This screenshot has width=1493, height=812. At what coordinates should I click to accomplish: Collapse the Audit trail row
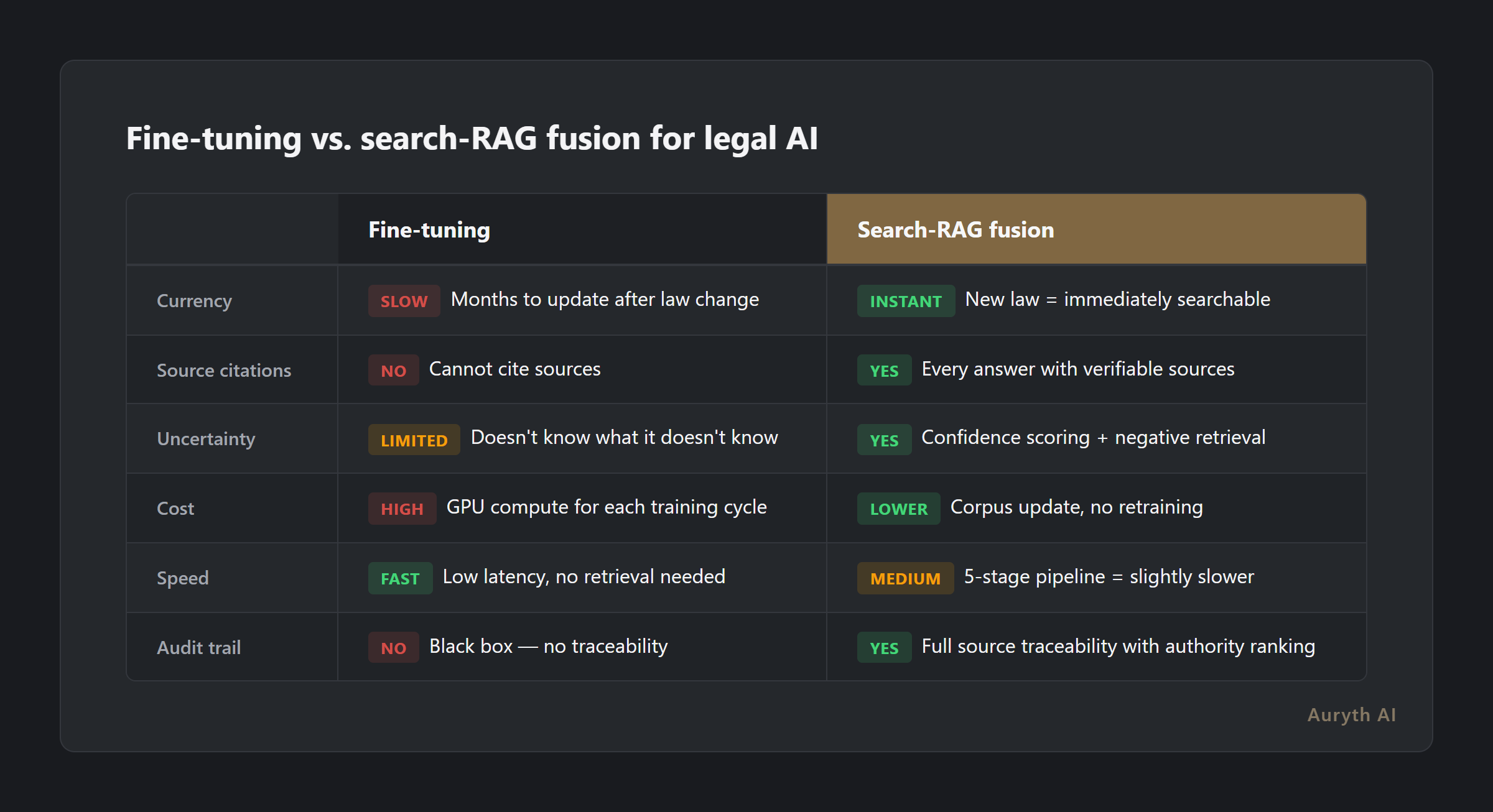click(198, 647)
